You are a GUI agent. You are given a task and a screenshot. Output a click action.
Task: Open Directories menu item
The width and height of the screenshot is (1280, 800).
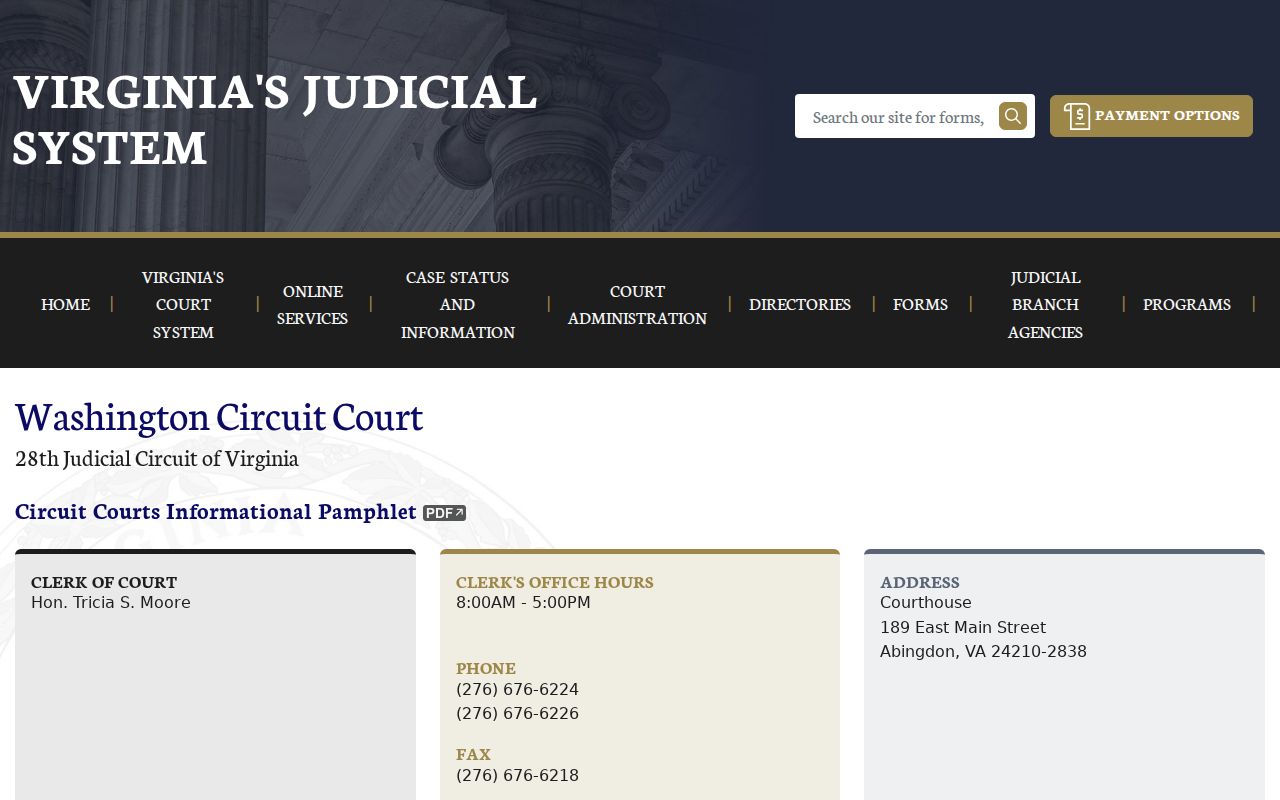800,304
